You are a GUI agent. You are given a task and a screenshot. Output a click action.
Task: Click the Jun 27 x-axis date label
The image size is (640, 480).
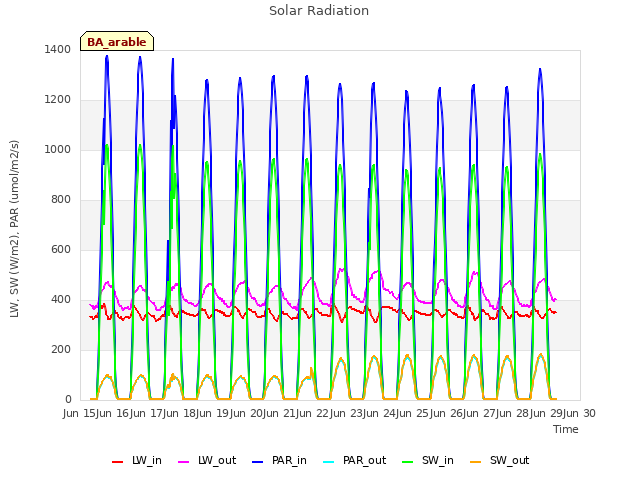pos(480,413)
